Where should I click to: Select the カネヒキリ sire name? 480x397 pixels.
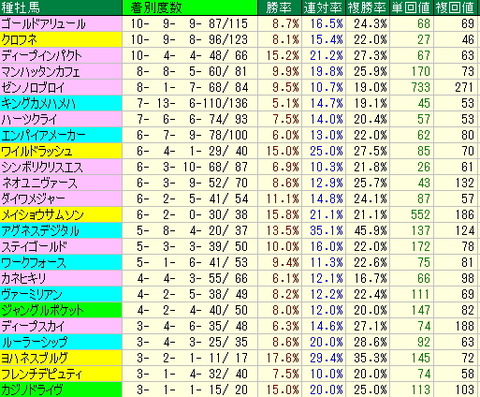click(x=24, y=279)
